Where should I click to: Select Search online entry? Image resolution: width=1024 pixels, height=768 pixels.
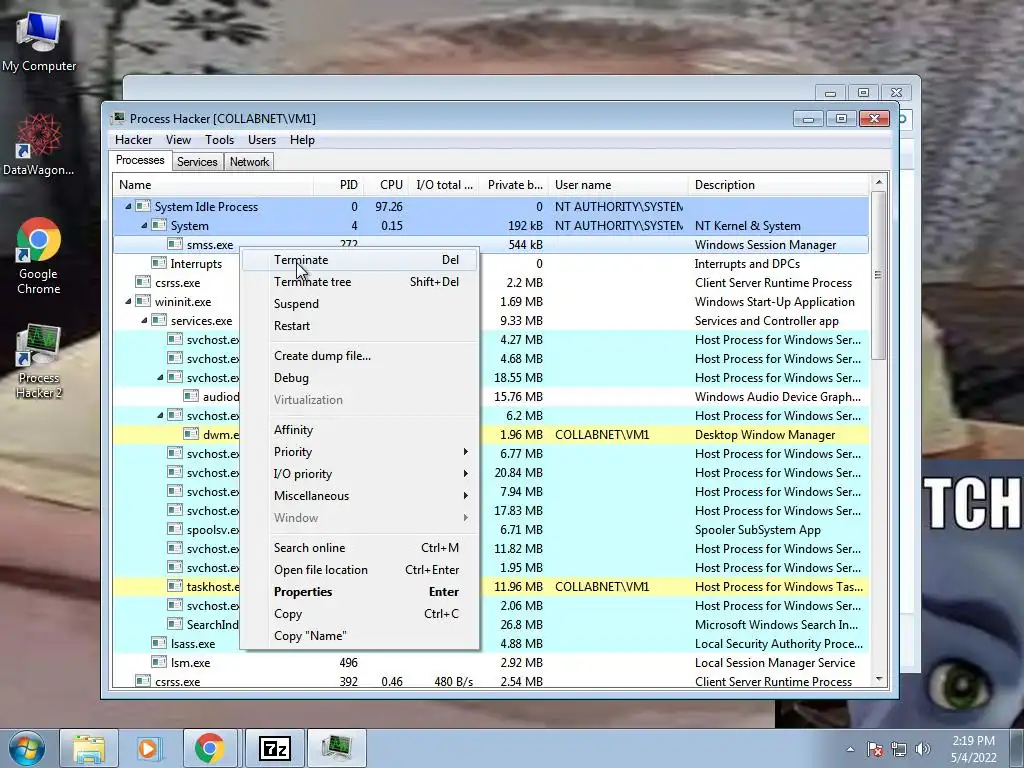[360, 548]
